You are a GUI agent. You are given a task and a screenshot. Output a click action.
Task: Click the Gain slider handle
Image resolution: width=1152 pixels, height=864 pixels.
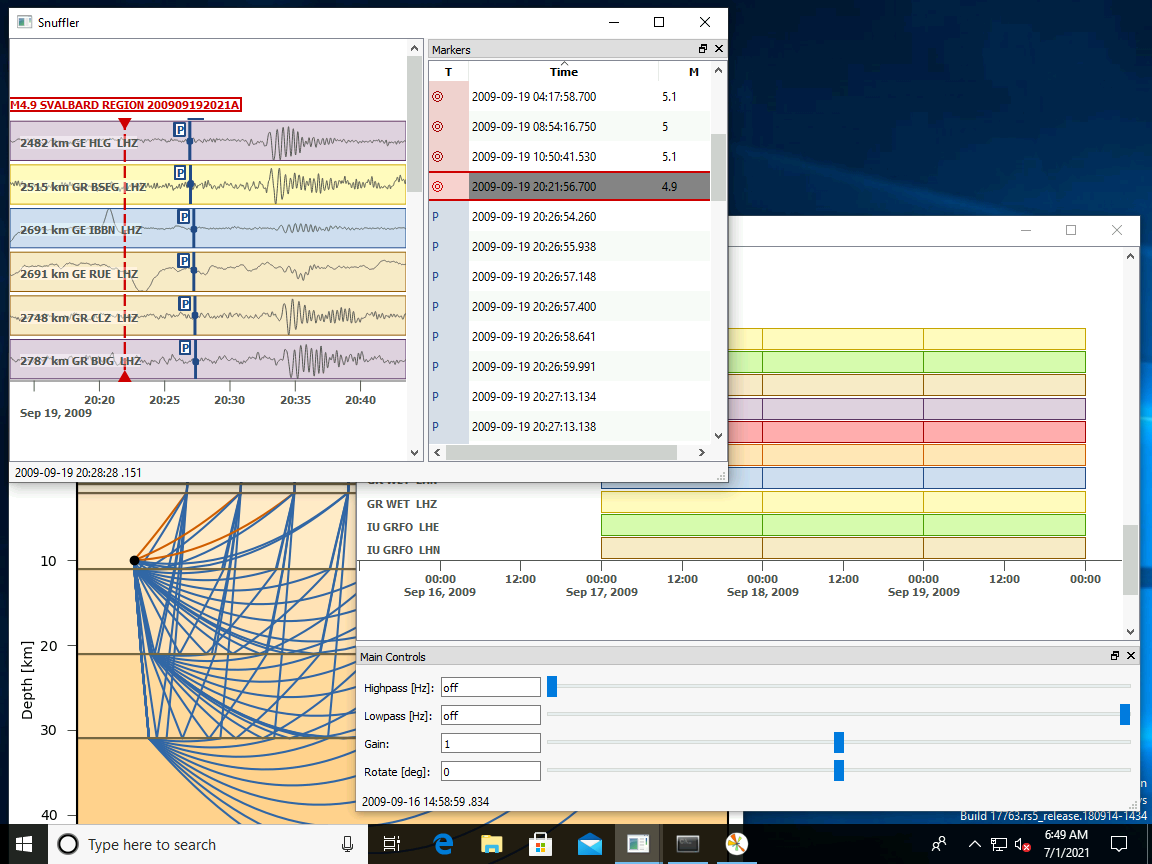pyautogui.click(x=839, y=742)
